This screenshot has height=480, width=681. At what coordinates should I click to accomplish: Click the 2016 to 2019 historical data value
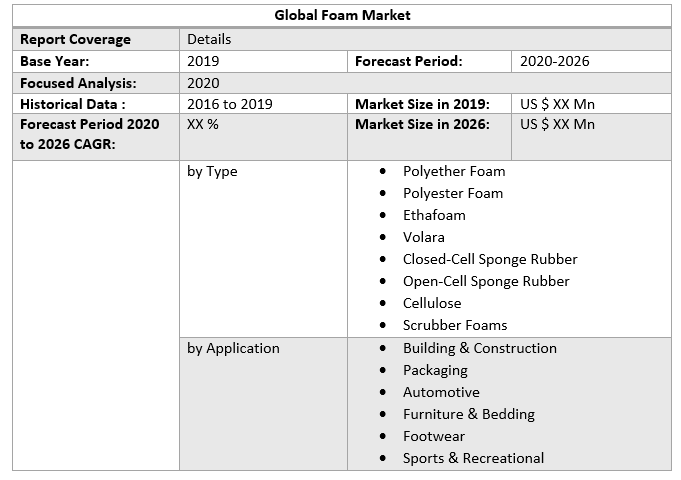coord(229,104)
